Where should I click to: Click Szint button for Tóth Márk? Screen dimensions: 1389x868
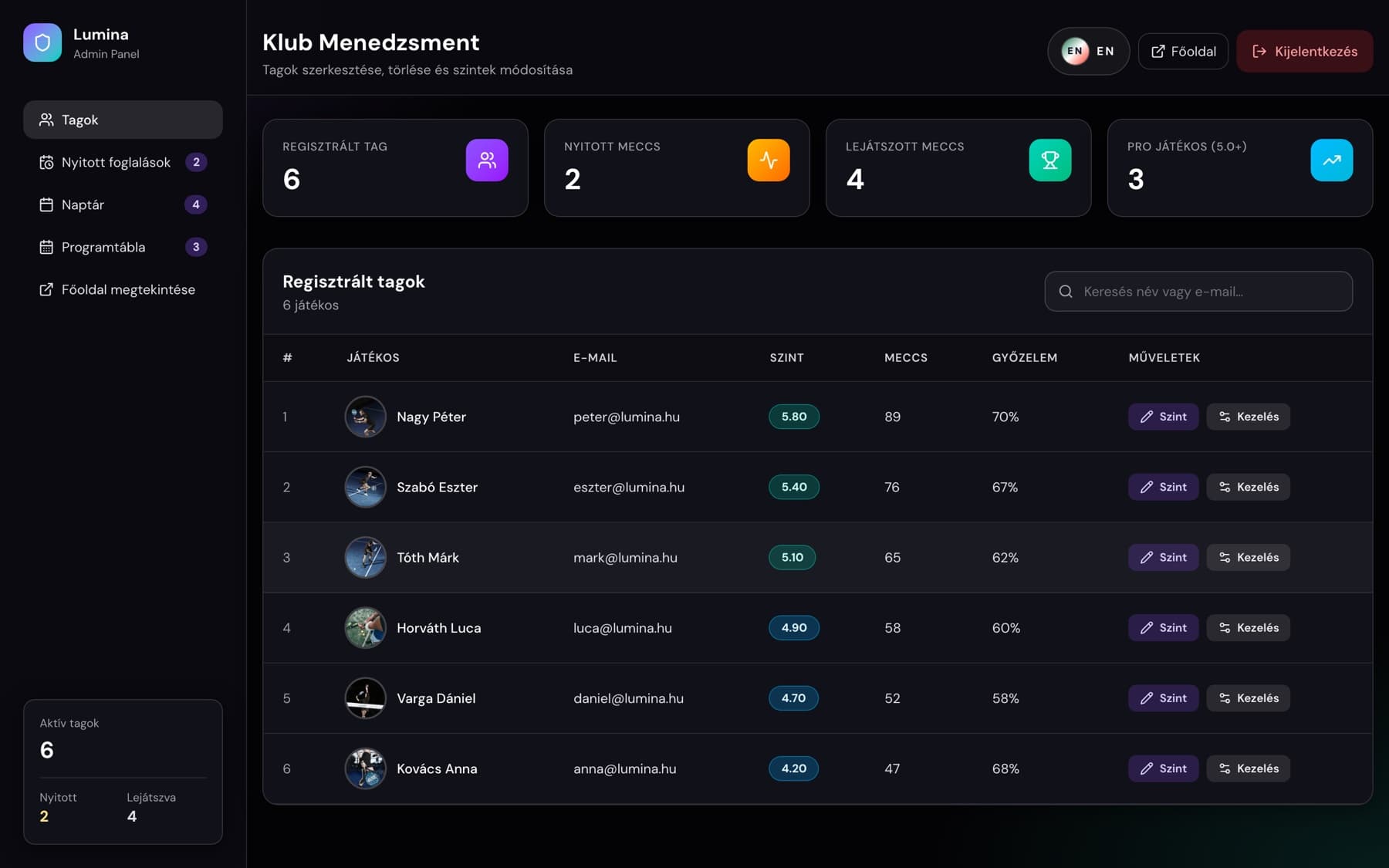click(1163, 557)
